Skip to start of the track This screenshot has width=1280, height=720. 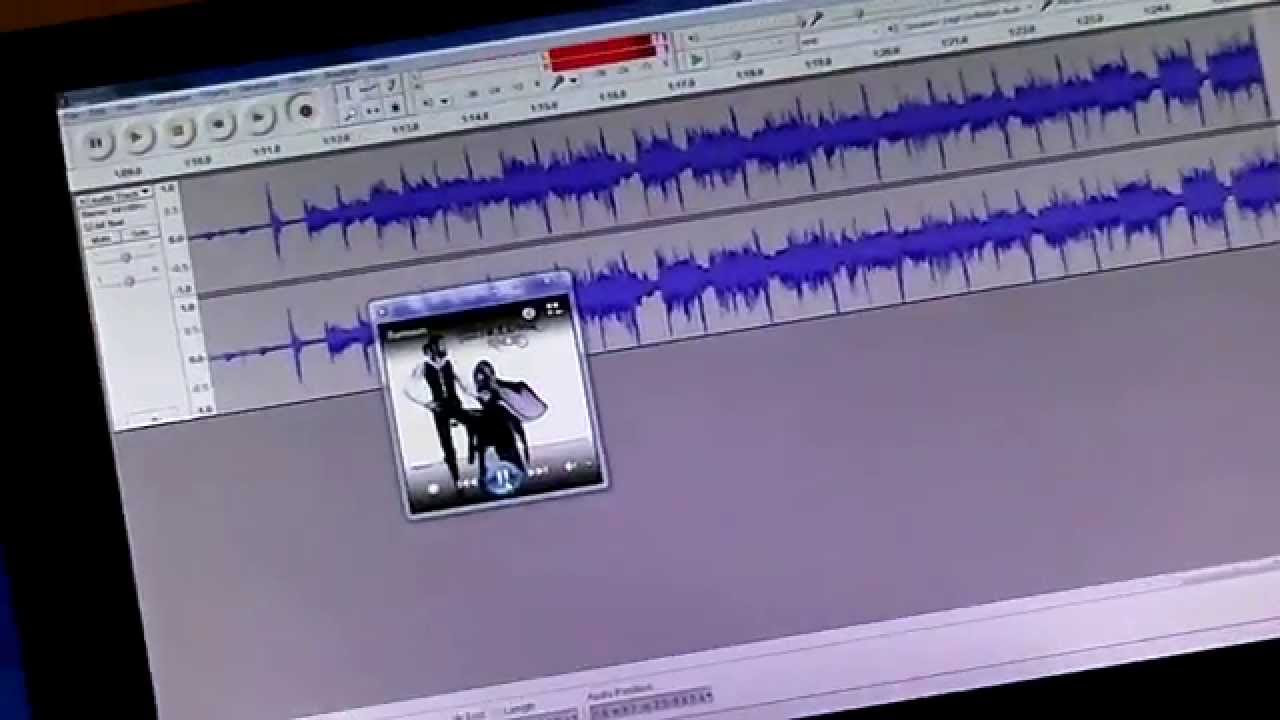click(x=219, y=124)
